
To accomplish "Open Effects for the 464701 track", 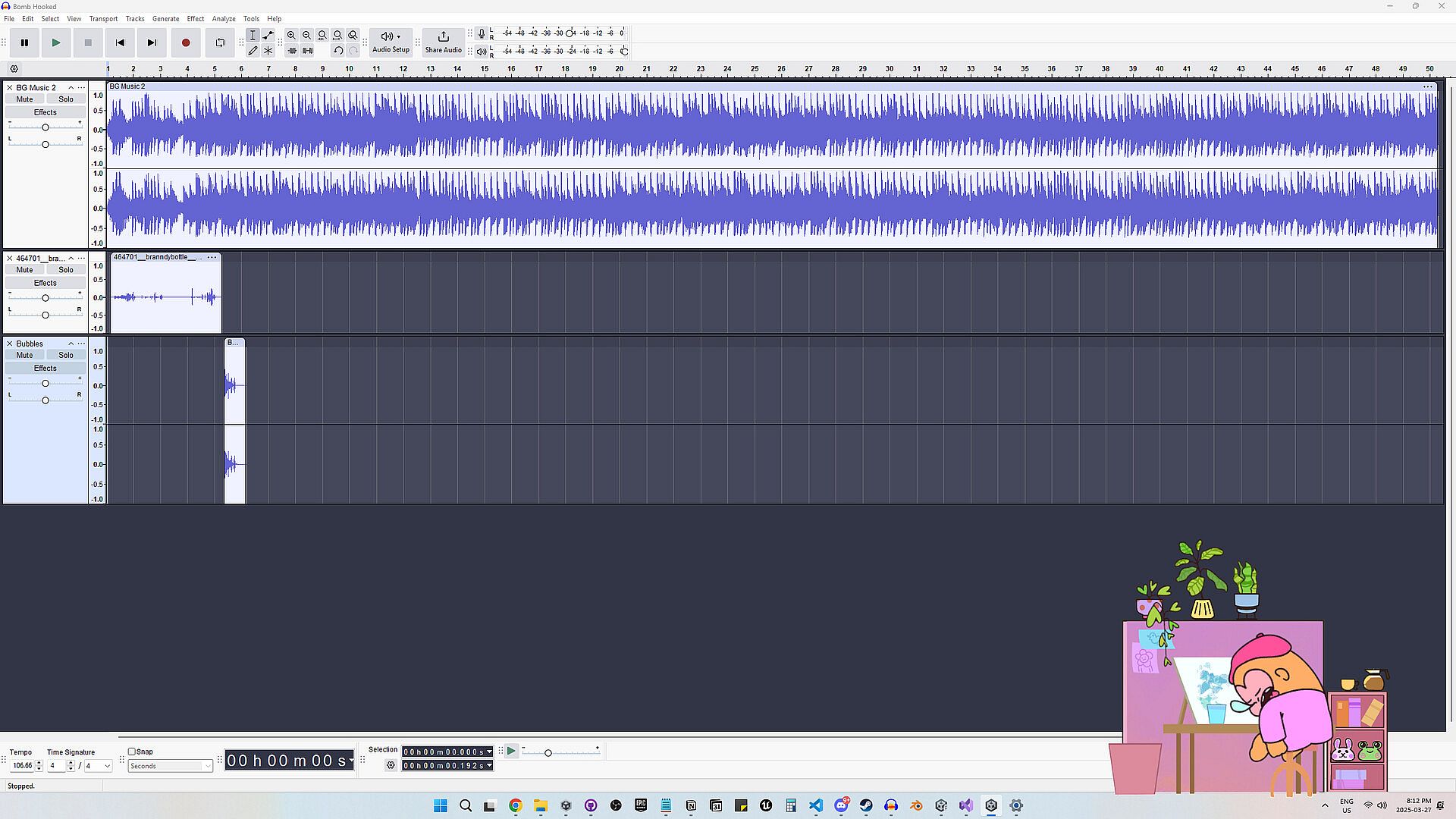I will point(45,283).
